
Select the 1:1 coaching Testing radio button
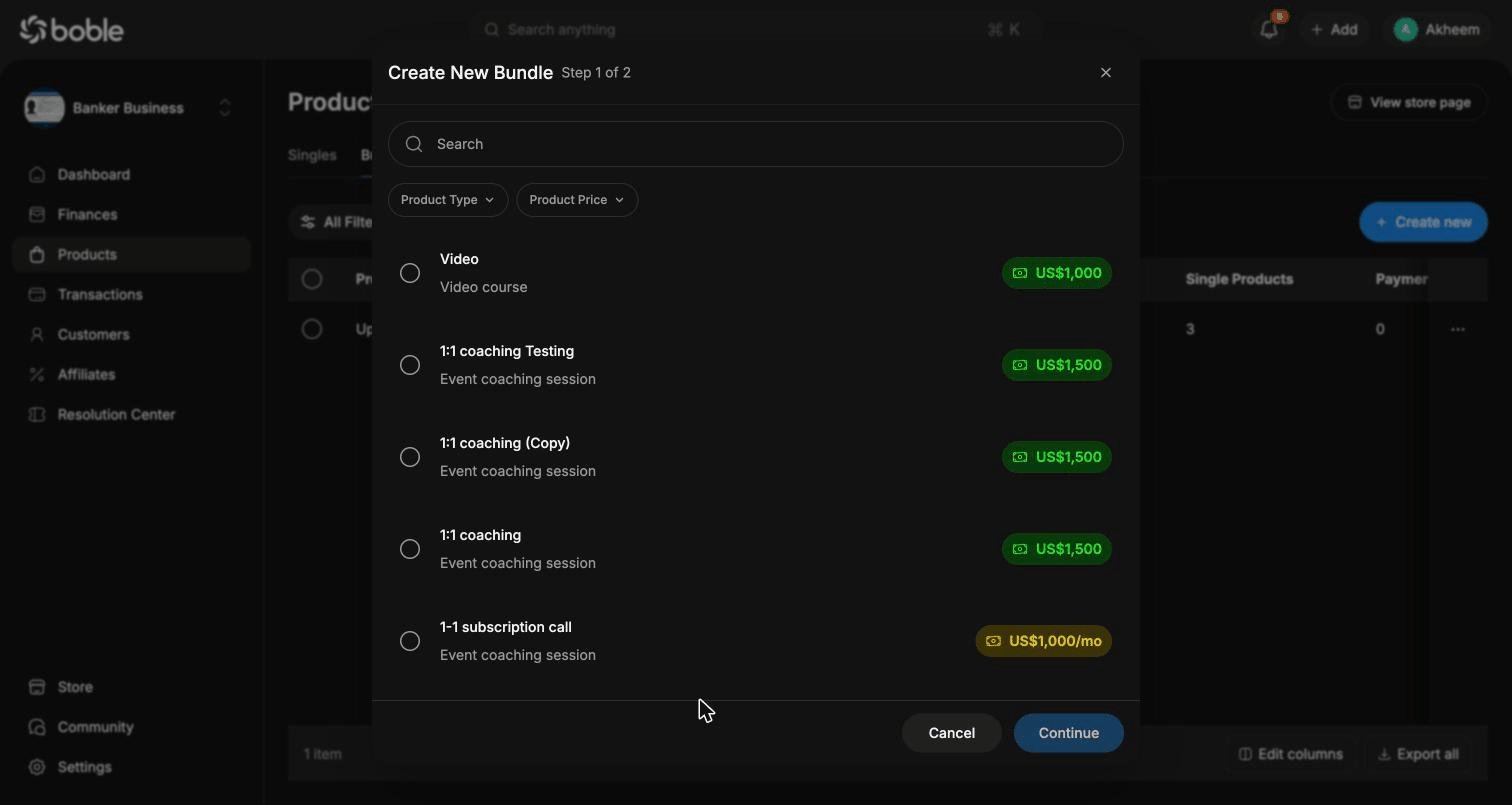pyautogui.click(x=410, y=365)
